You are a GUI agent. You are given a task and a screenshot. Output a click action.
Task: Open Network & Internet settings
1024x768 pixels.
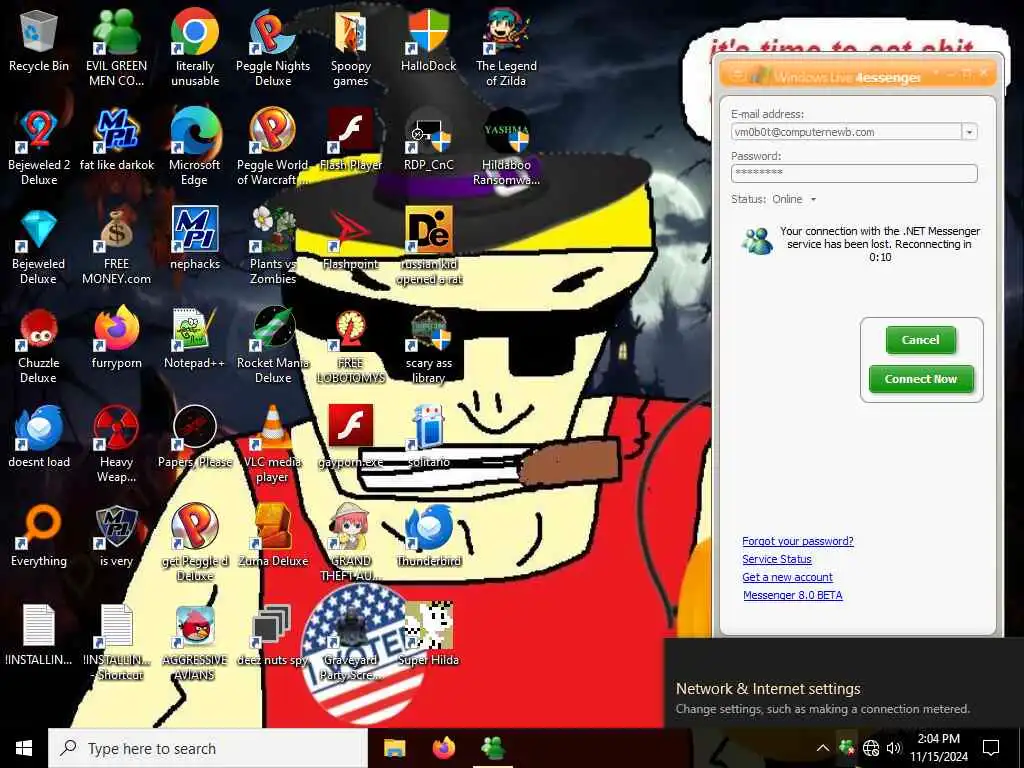(768, 688)
